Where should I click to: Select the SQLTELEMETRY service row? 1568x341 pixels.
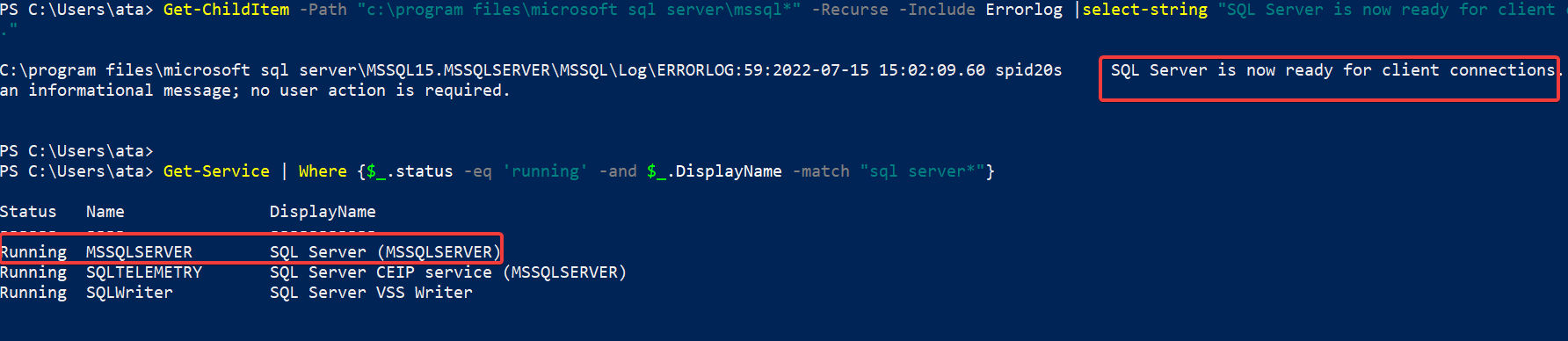313,272
